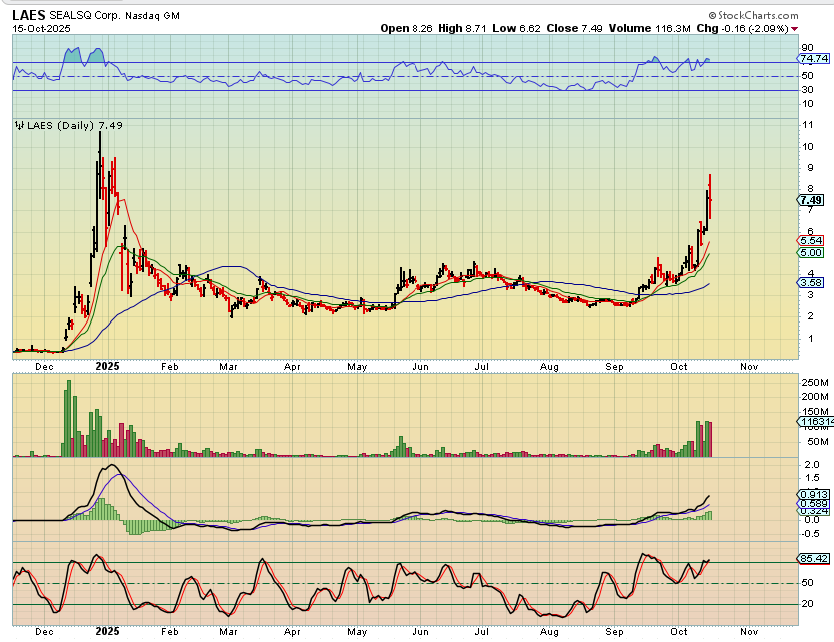Click the 30 level on RSI axis

pyautogui.click(x=807, y=89)
